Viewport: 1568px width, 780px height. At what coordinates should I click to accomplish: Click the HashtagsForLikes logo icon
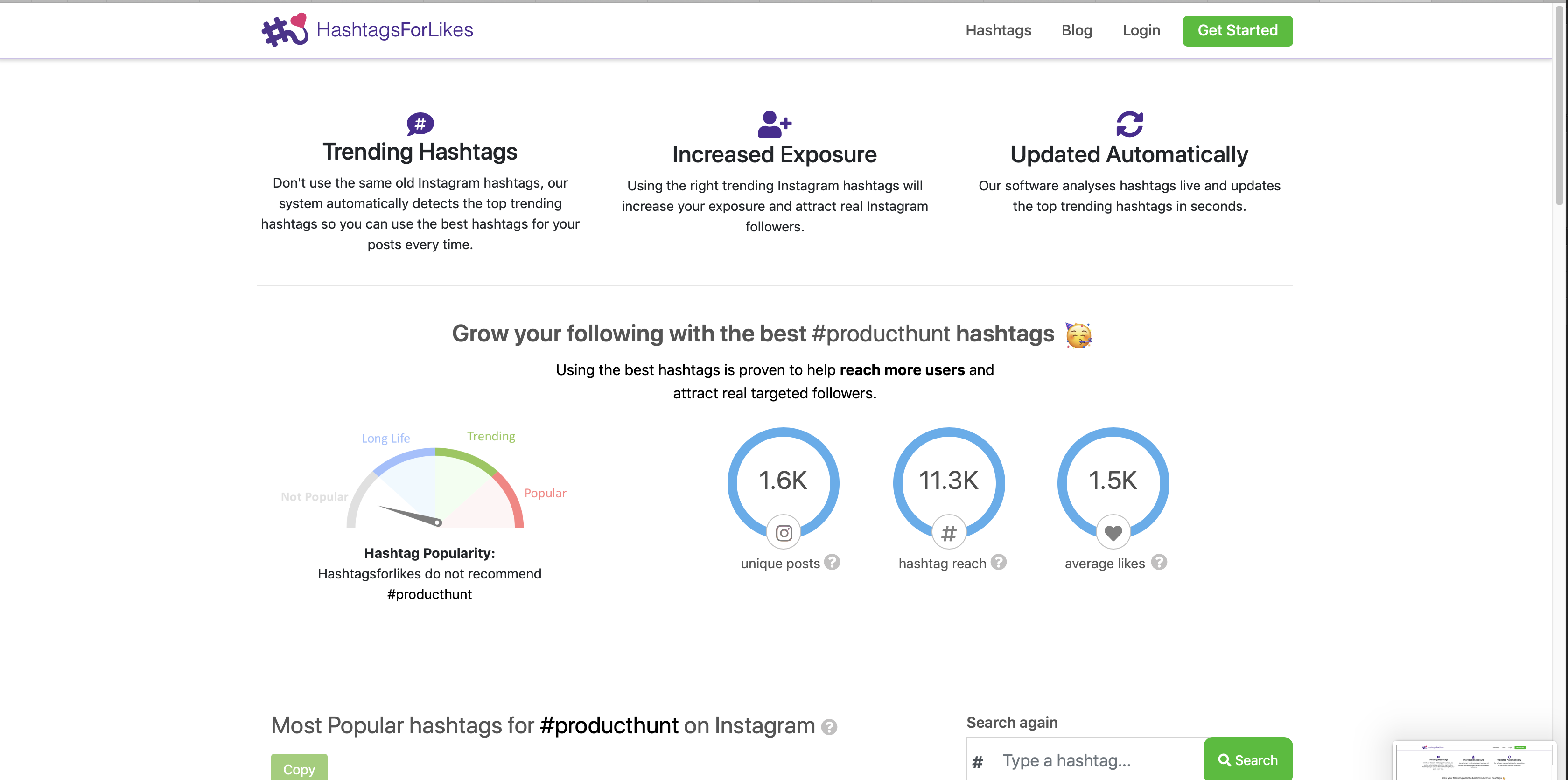tap(284, 29)
